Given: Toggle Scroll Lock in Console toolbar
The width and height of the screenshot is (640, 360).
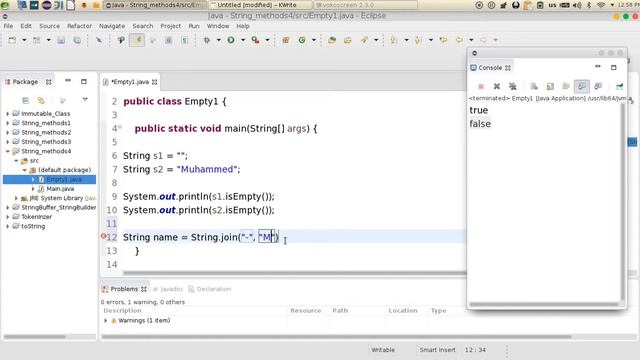Looking at the screenshot, I should click(x=550, y=87).
